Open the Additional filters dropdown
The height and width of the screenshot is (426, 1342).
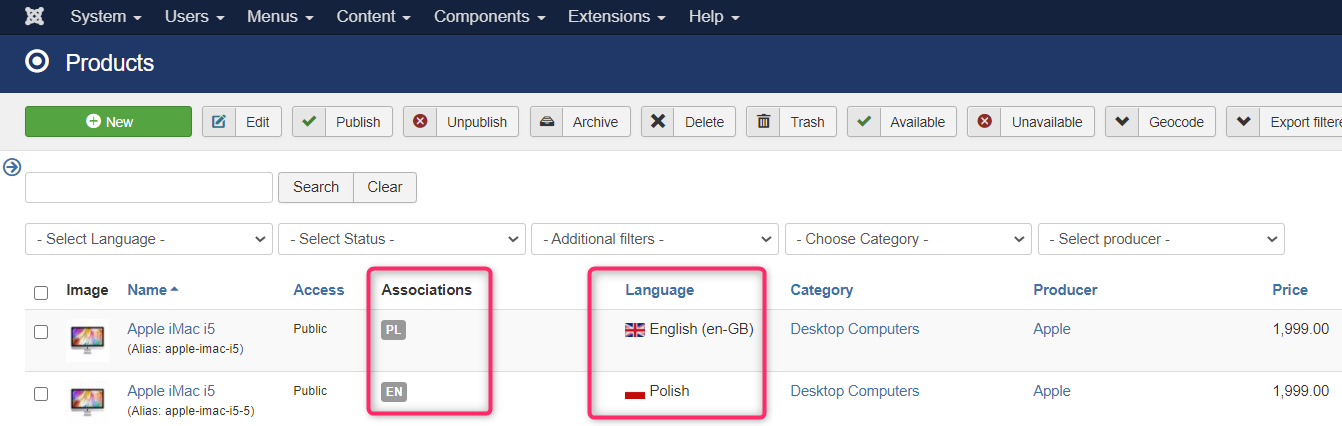(x=655, y=239)
